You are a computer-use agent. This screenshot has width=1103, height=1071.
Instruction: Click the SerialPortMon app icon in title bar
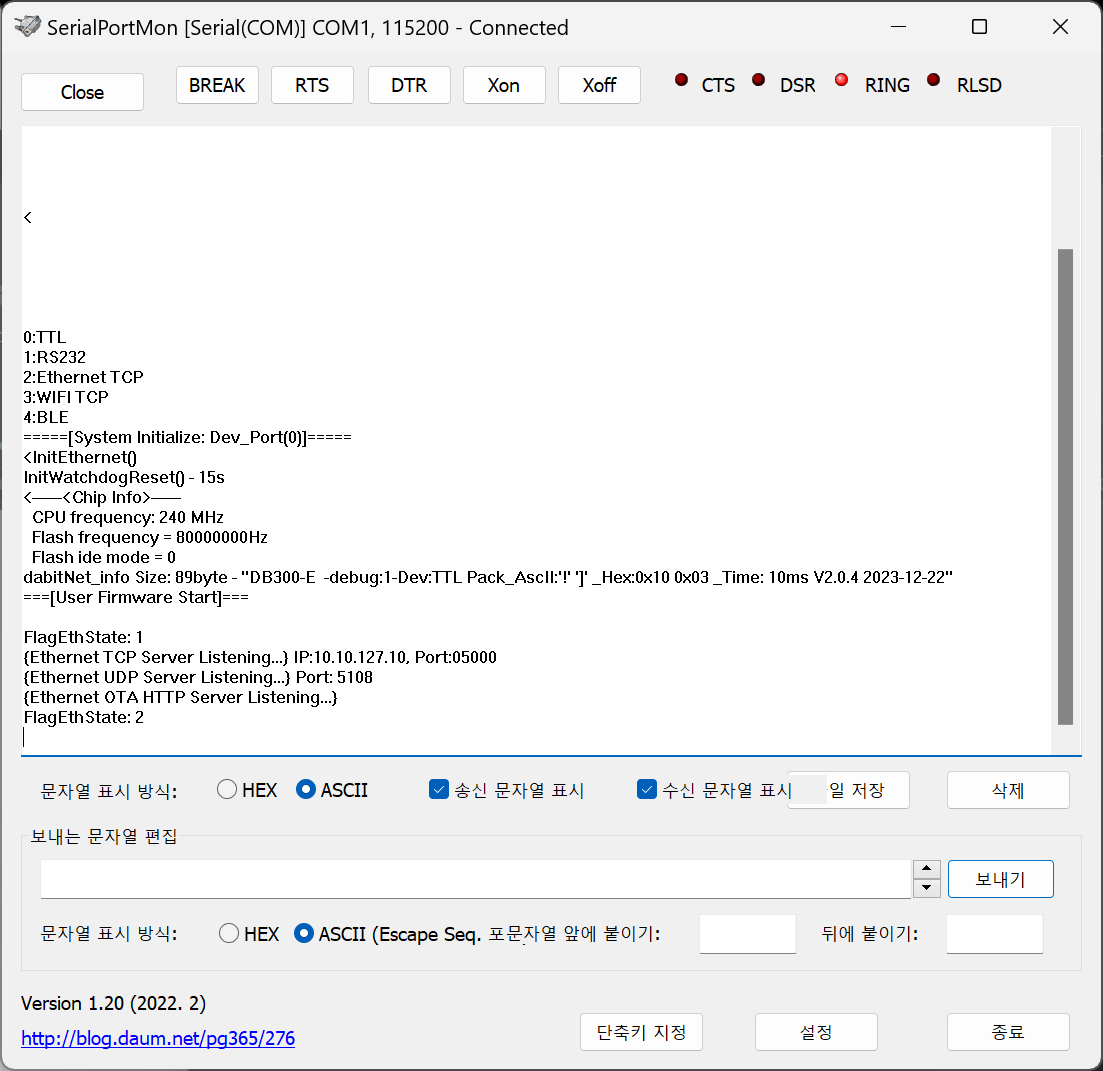click(28, 27)
